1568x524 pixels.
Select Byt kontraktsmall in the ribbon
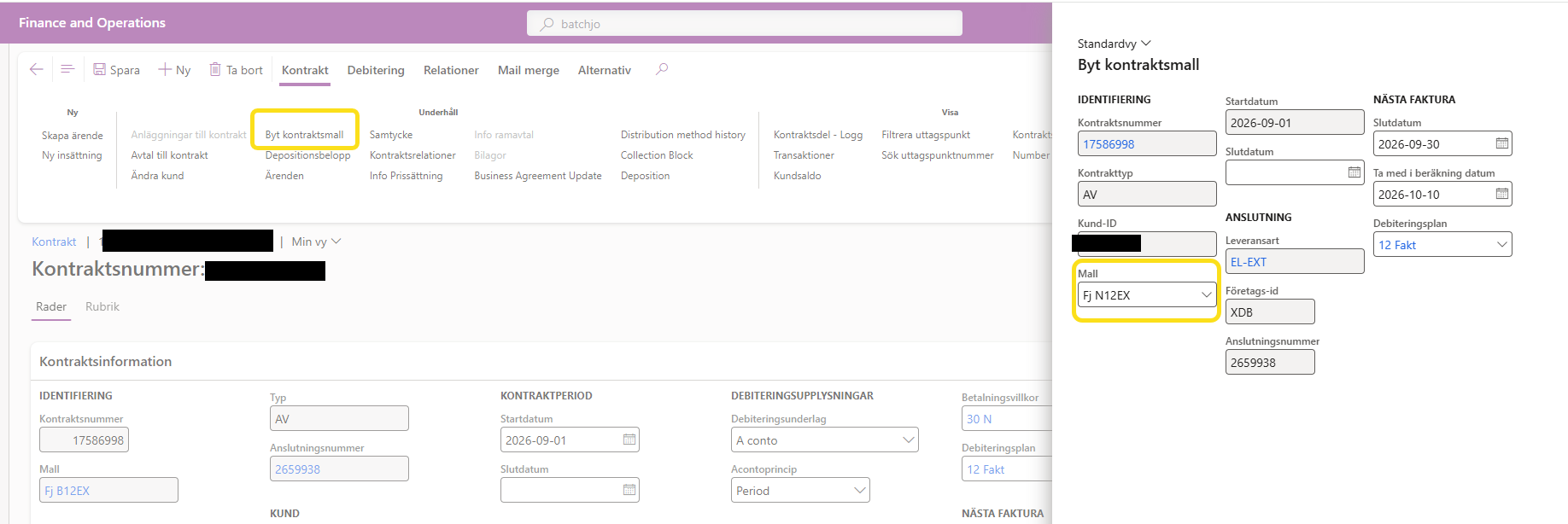(304, 135)
